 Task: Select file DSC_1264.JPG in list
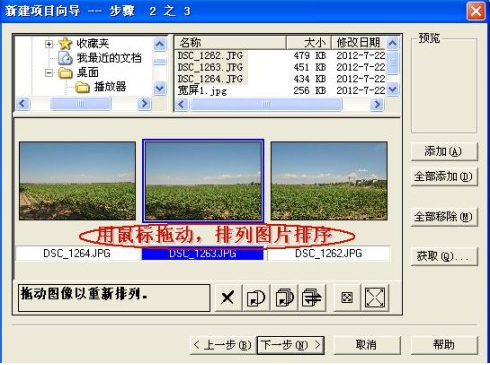pos(211,79)
